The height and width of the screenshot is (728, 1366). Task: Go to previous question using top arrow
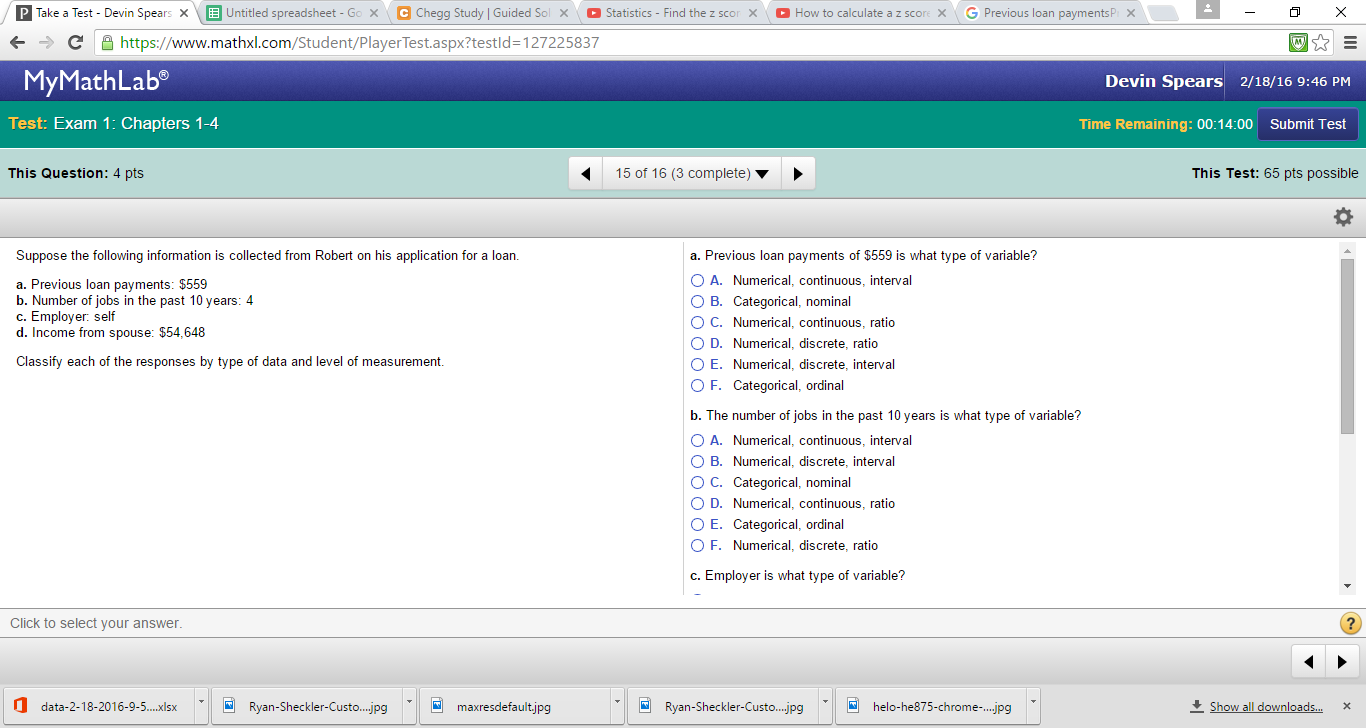pos(586,173)
